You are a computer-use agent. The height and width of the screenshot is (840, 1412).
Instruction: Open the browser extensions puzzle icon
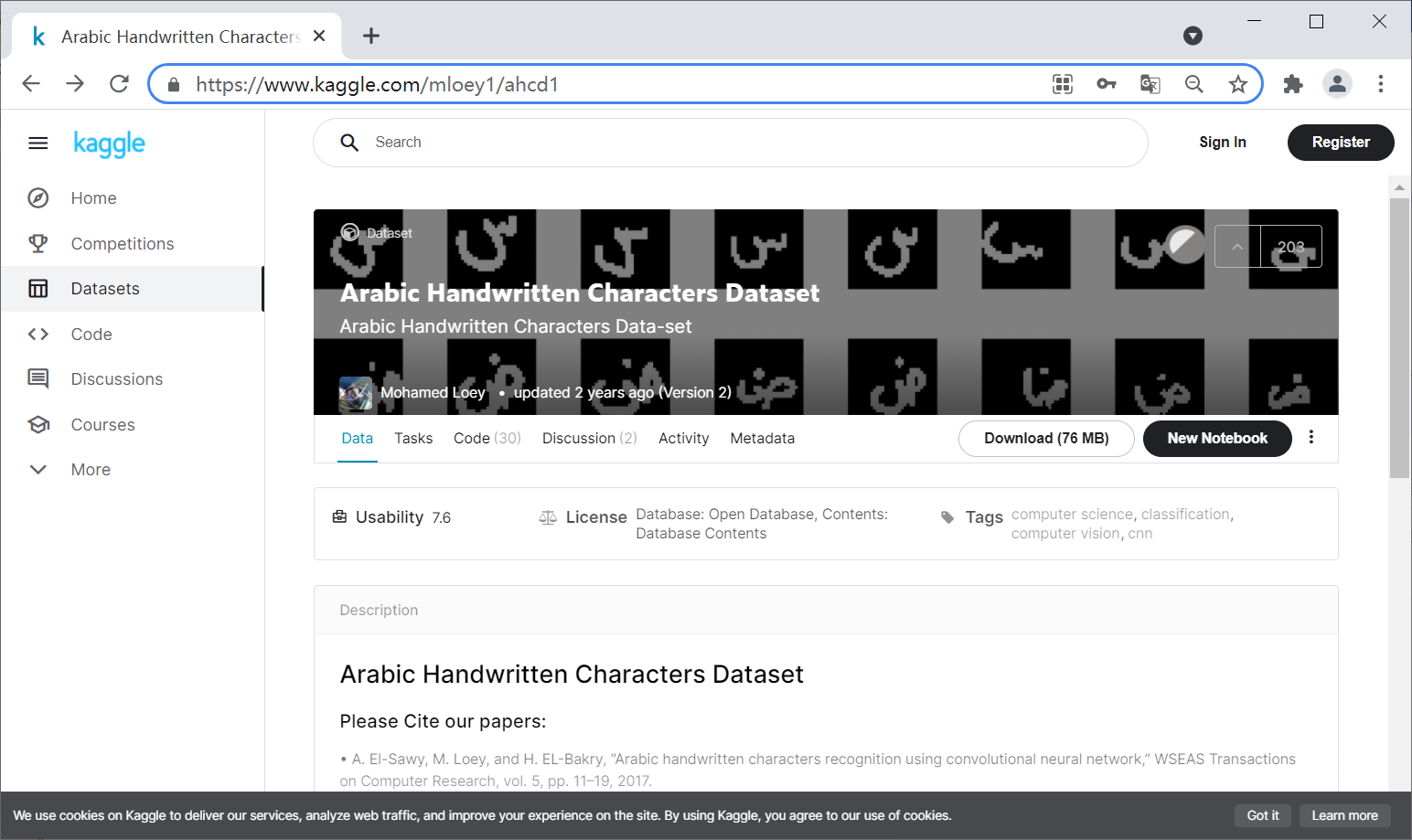click(x=1293, y=84)
